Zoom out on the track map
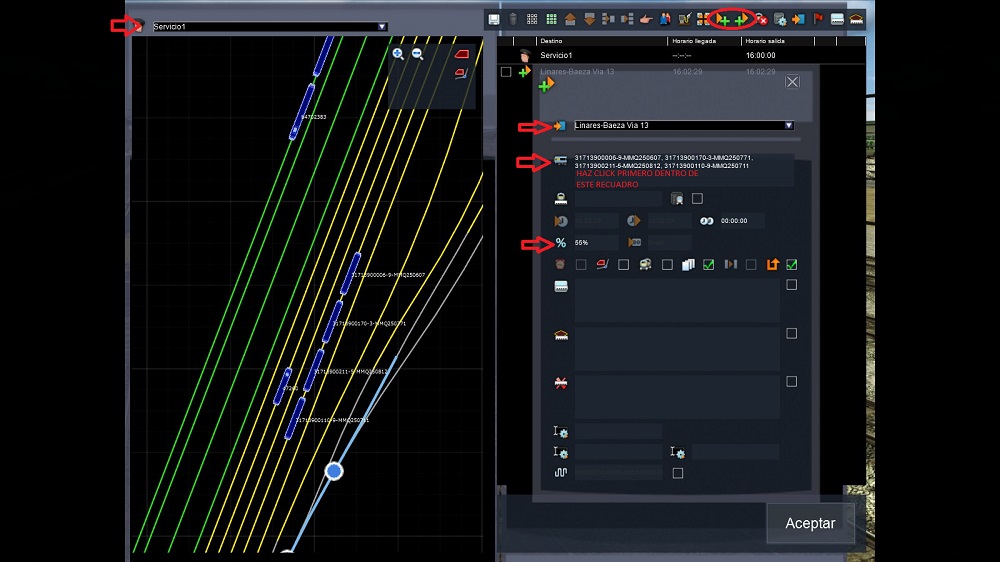Image resolution: width=1000 pixels, height=562 pixels. [418, 54]
